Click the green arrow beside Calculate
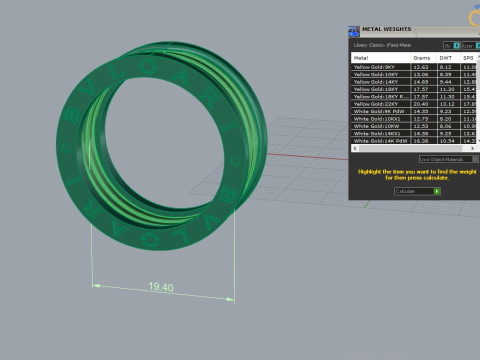 pos(437,191)
